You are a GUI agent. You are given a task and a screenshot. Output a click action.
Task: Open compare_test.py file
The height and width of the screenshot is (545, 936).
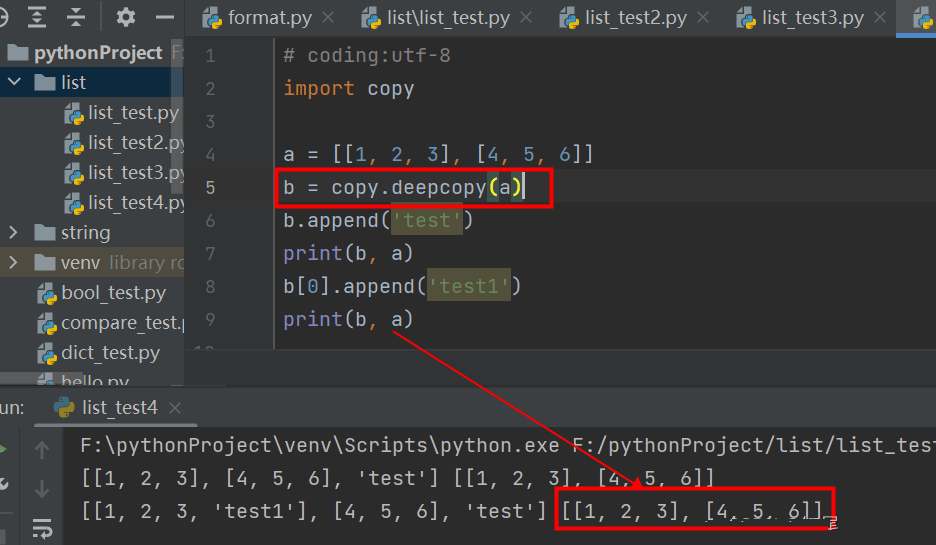pos(122,323)
